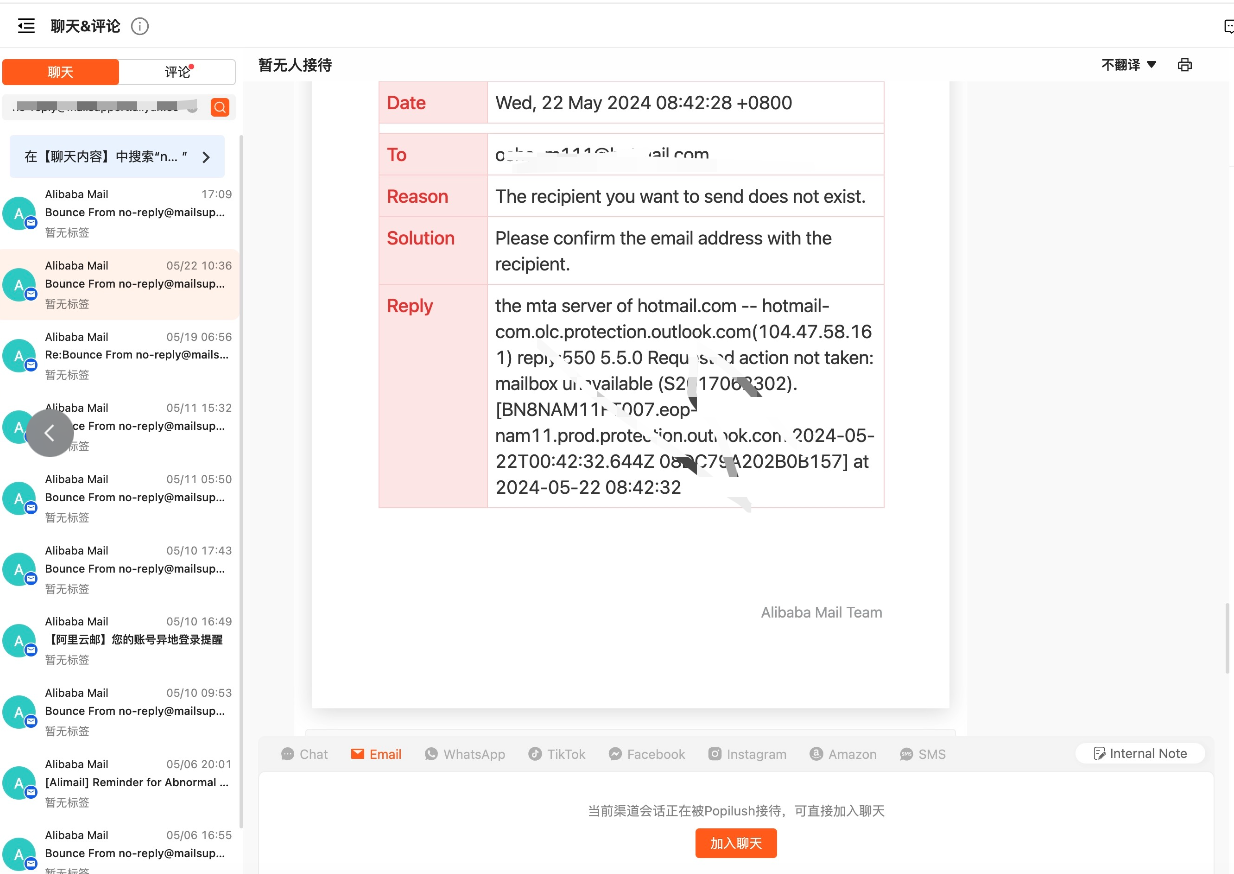Click the 加入聊天 button
Viewport: 1234px width, 874px height.
tap(736, 844)
